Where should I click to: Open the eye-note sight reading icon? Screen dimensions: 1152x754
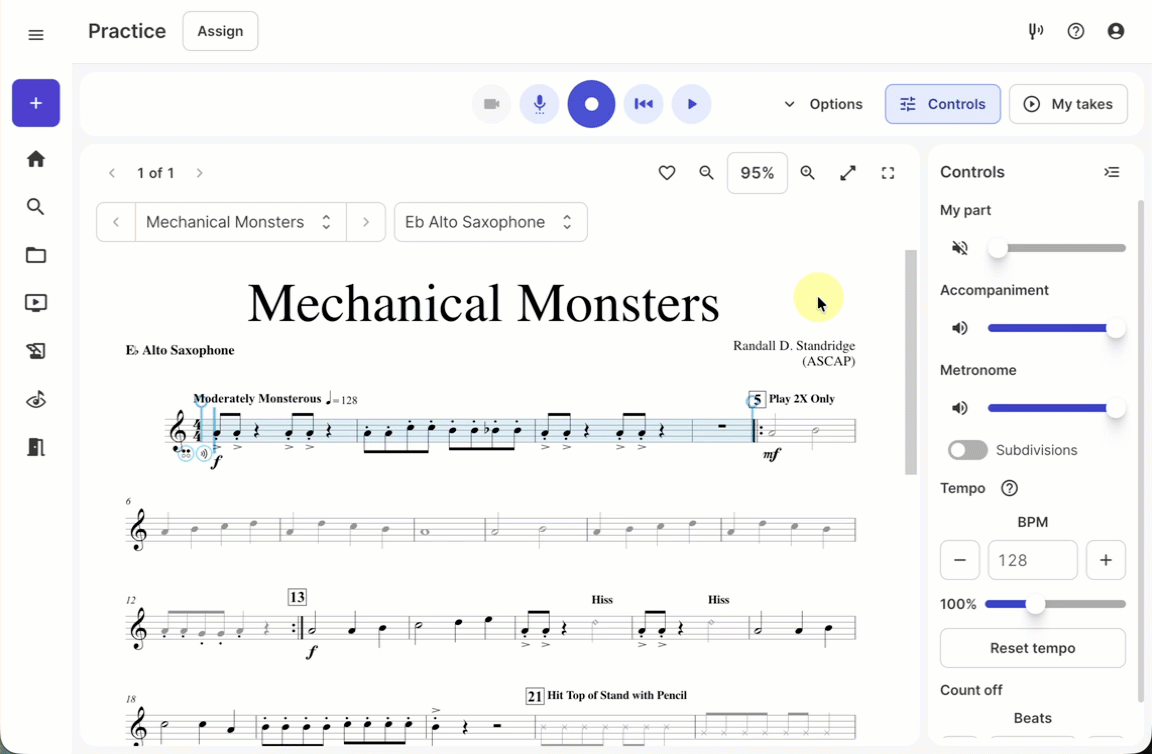[35, 399]
